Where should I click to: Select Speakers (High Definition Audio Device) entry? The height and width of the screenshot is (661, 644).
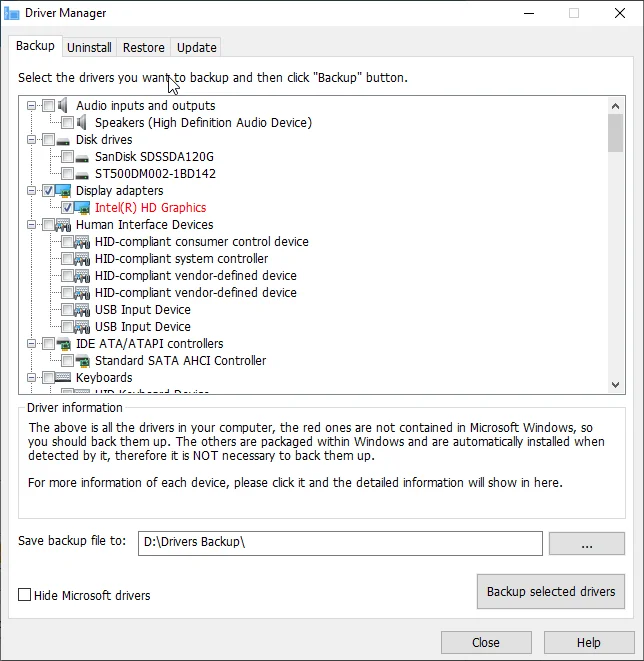click(203, 123)
